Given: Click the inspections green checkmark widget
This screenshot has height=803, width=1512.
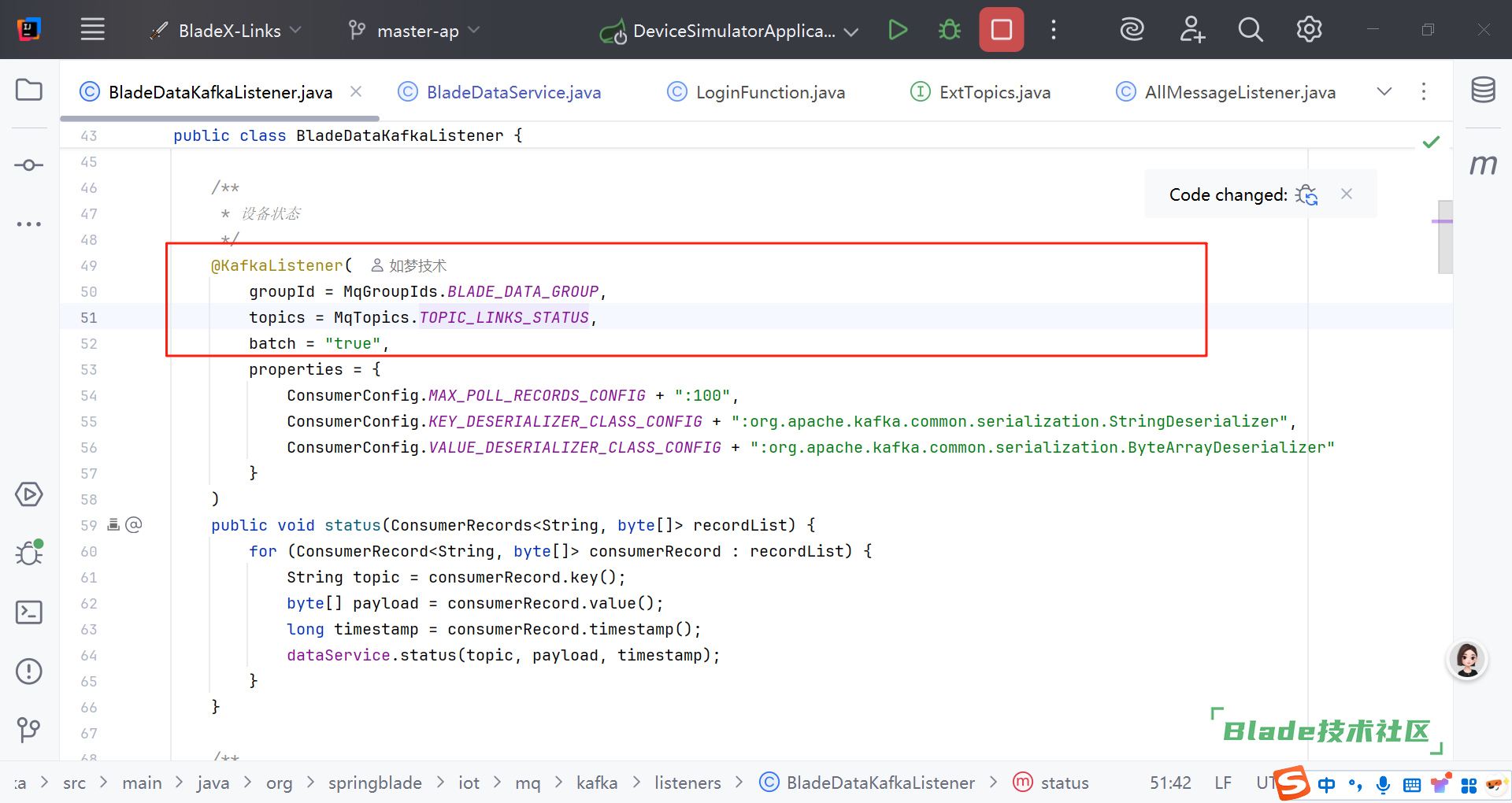Looking at the screenshot, I should pyautogui.click(x=1431, y=142).
